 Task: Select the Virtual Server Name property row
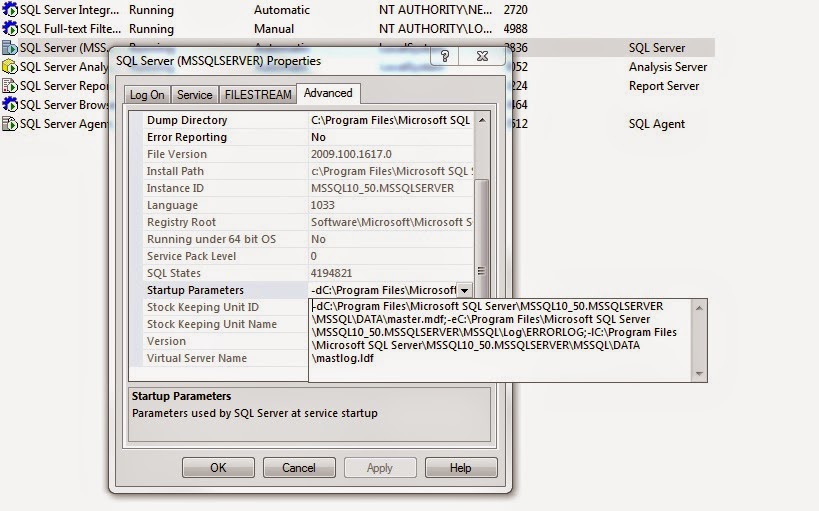point(226,358)
